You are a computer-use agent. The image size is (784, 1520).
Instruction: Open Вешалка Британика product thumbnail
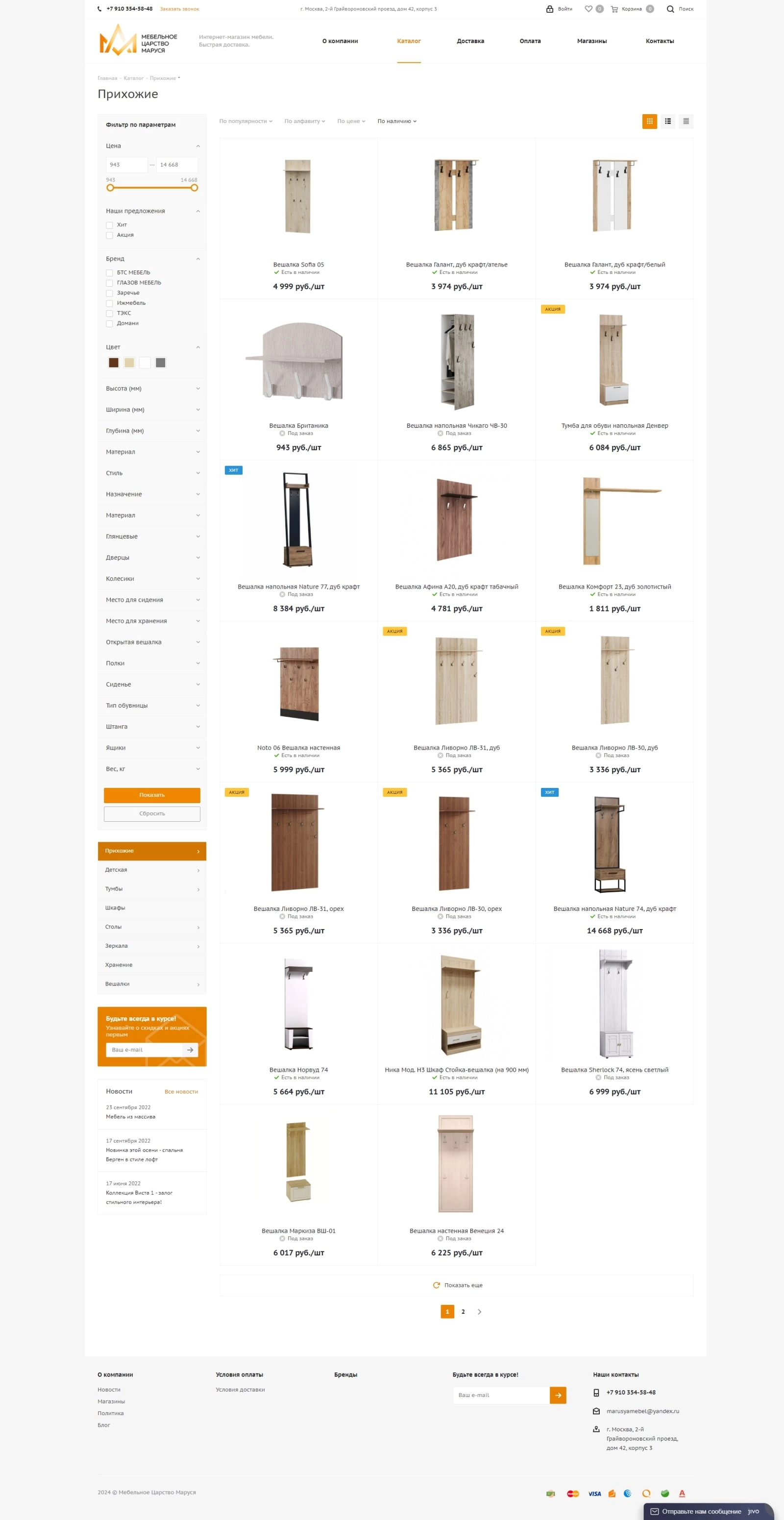click(x=298, y=361)
